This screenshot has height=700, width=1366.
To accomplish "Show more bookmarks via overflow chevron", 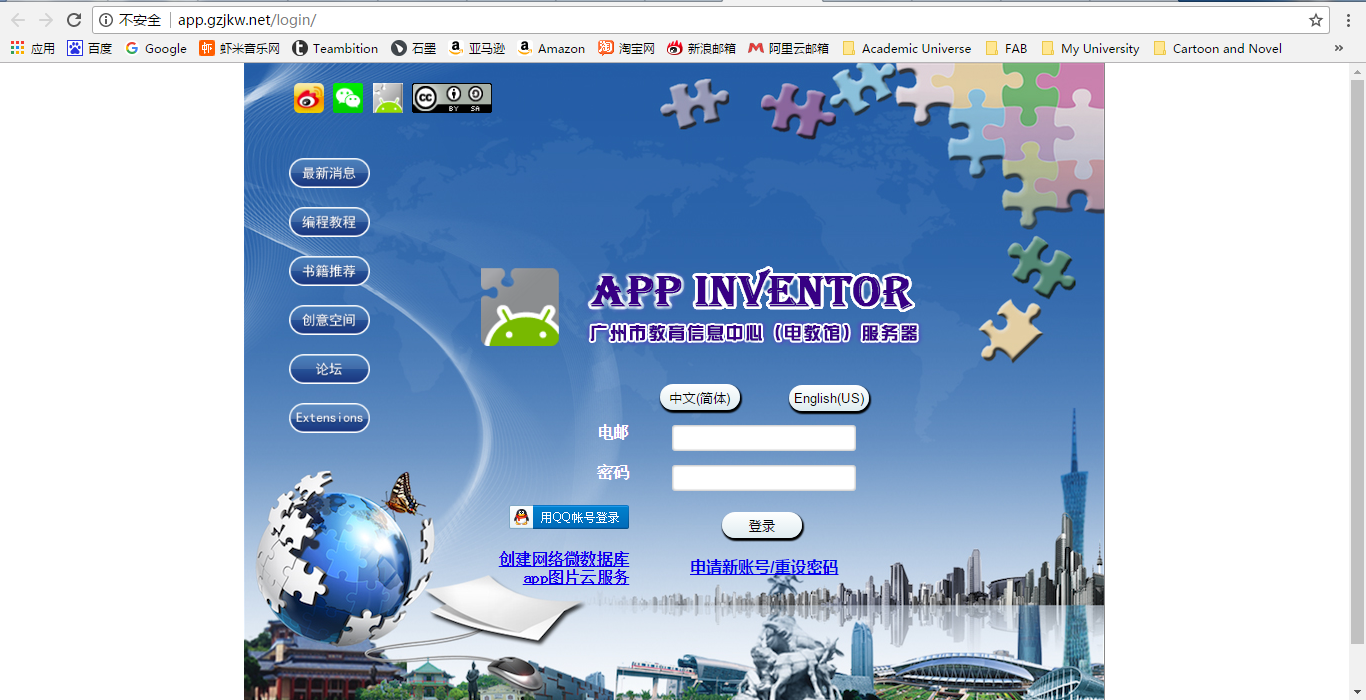I will (x=1338, y=48).
